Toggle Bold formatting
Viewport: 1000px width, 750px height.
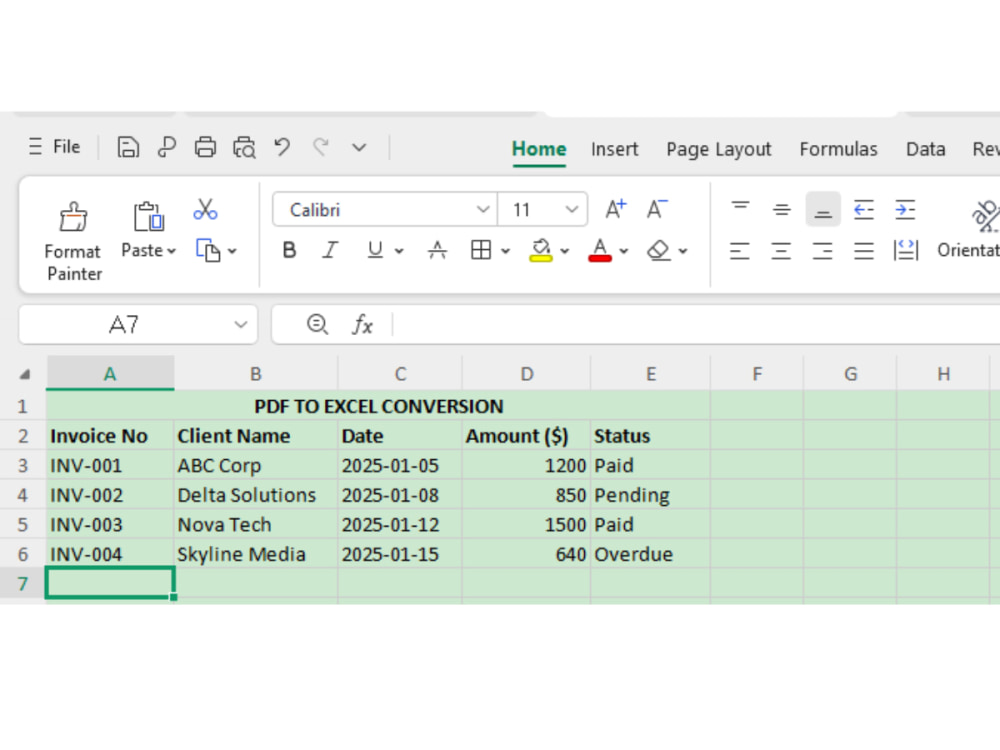click(289, 250)
